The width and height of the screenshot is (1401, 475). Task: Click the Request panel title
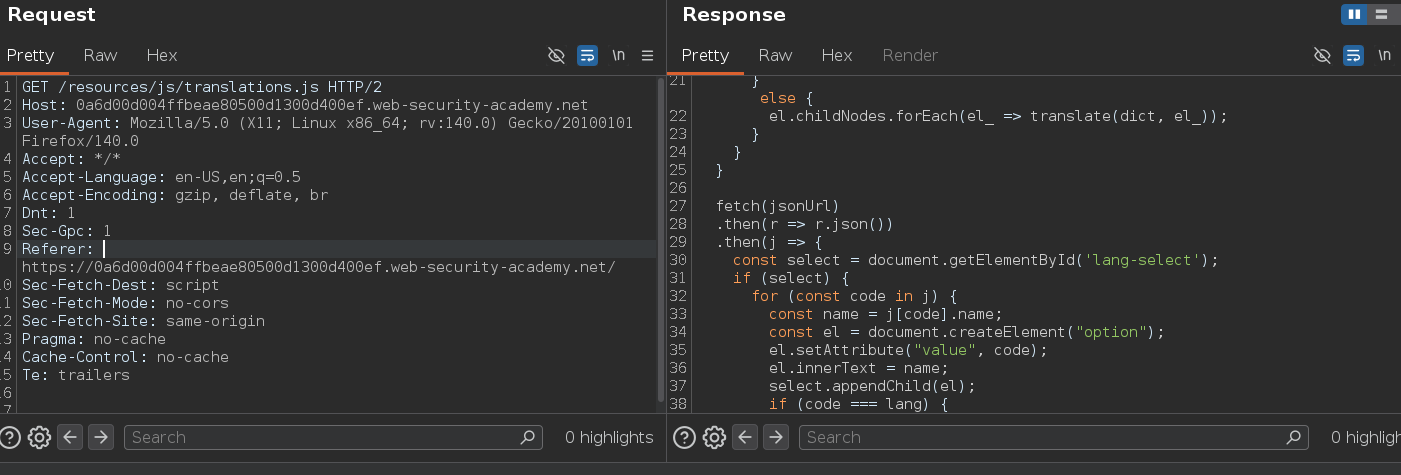[52, 15]
